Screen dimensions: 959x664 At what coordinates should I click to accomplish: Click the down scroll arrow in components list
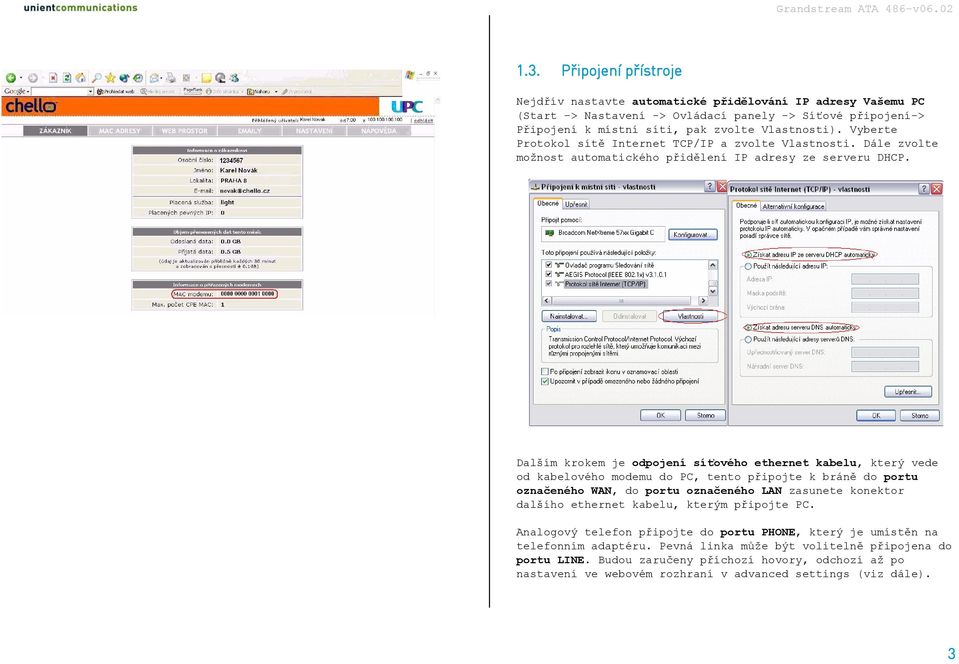coord(713,291)
